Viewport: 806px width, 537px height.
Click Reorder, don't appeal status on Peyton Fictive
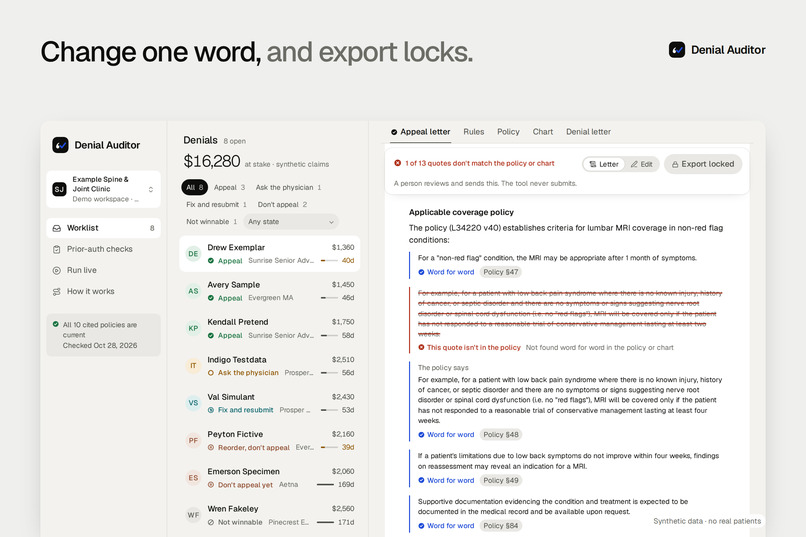point(249,448)
